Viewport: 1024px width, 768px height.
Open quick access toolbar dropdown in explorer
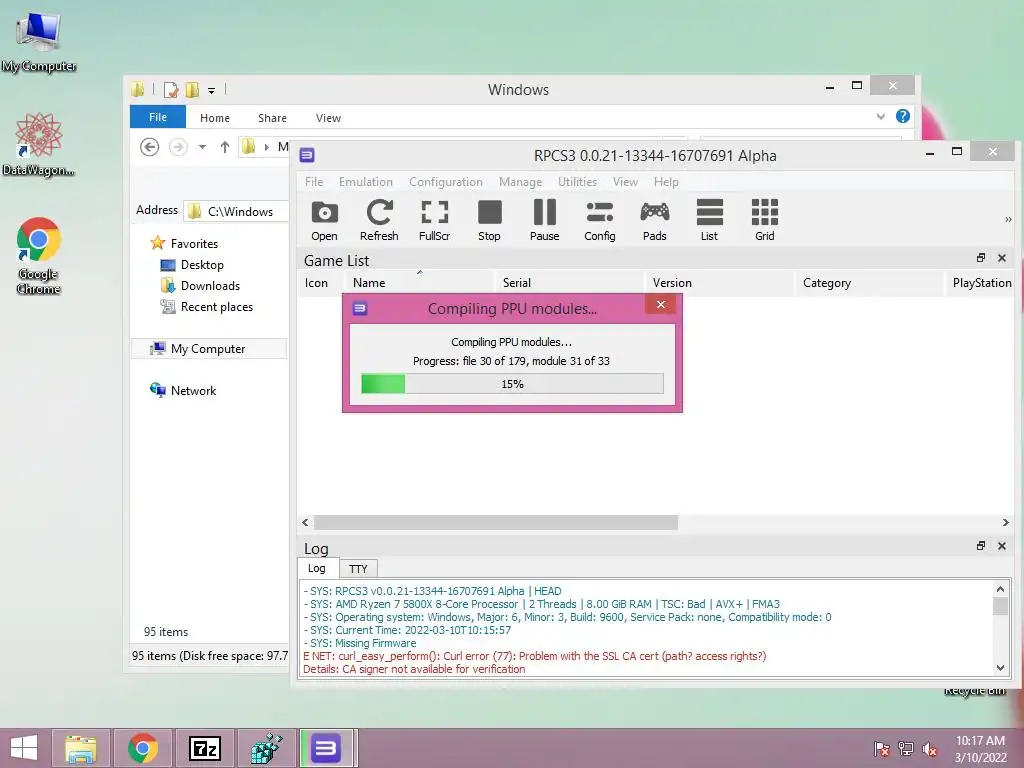(212, 91)
